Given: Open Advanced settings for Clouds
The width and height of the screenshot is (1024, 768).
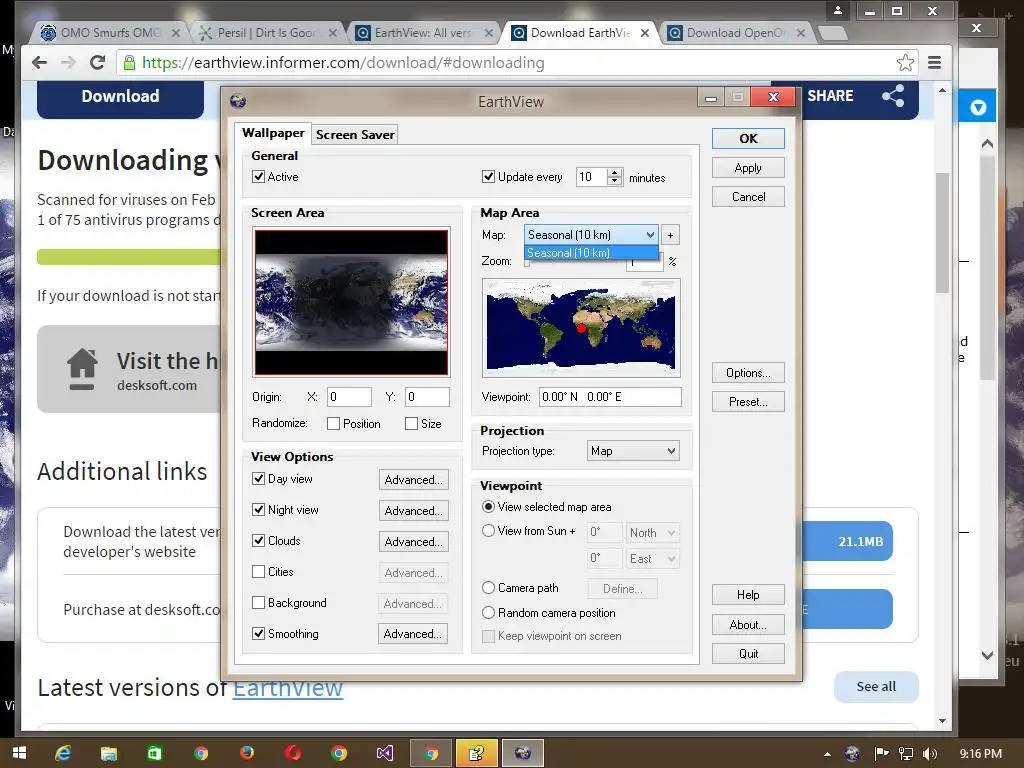Looking at the screenshot, I should point(413,541).
